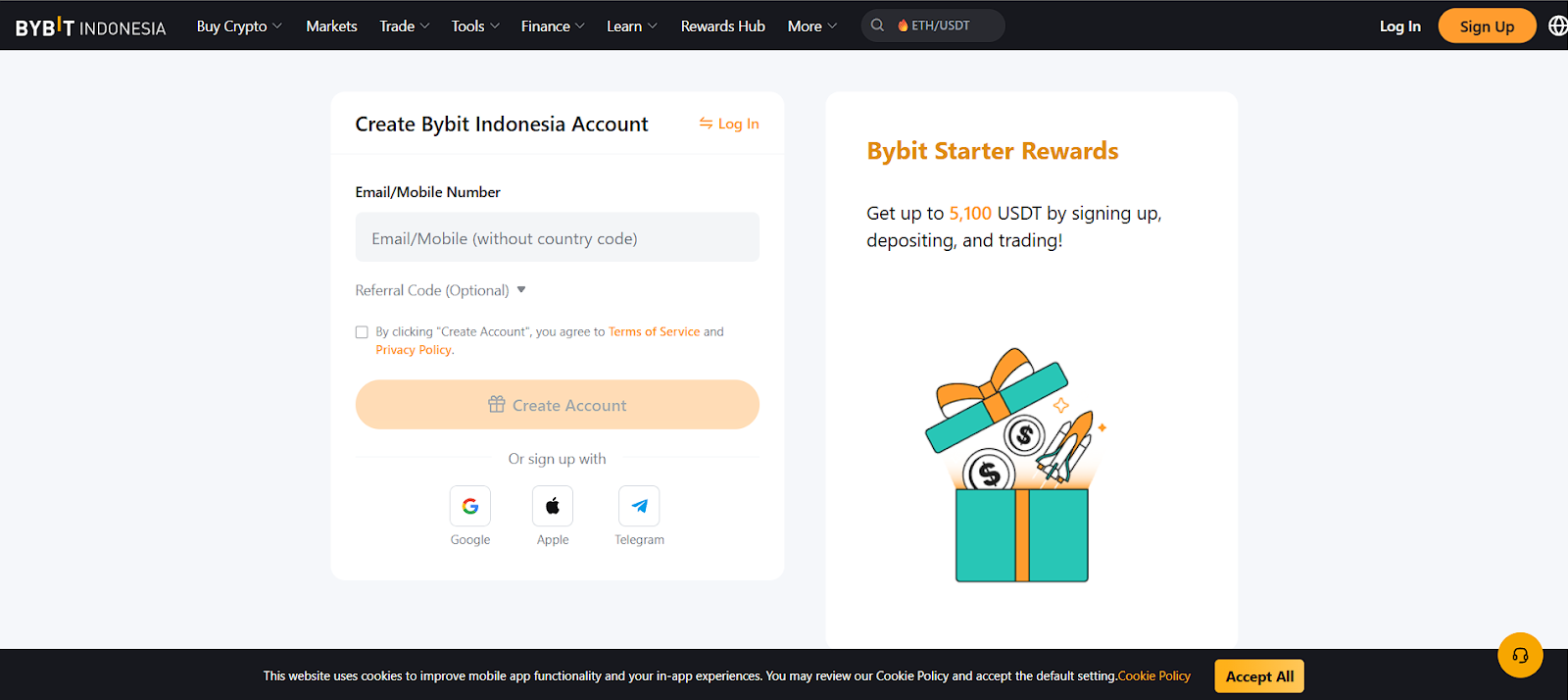Screen dimensions: 1568x700
Task: Open the language globe icon
Action: [x=1557, y=25]
